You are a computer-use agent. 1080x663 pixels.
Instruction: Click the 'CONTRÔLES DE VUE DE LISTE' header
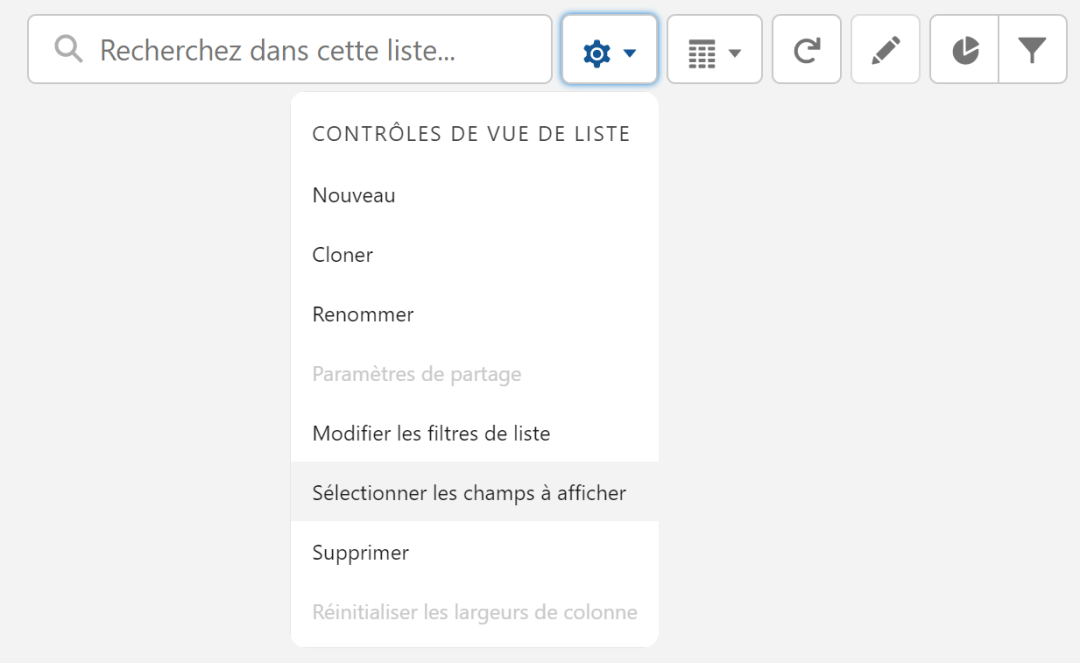click(x=471, y=134)
